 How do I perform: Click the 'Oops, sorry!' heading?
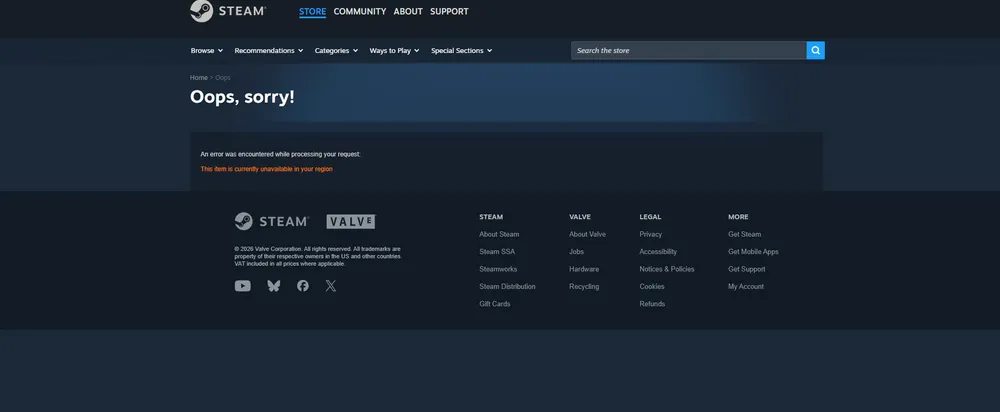[242, 97]
